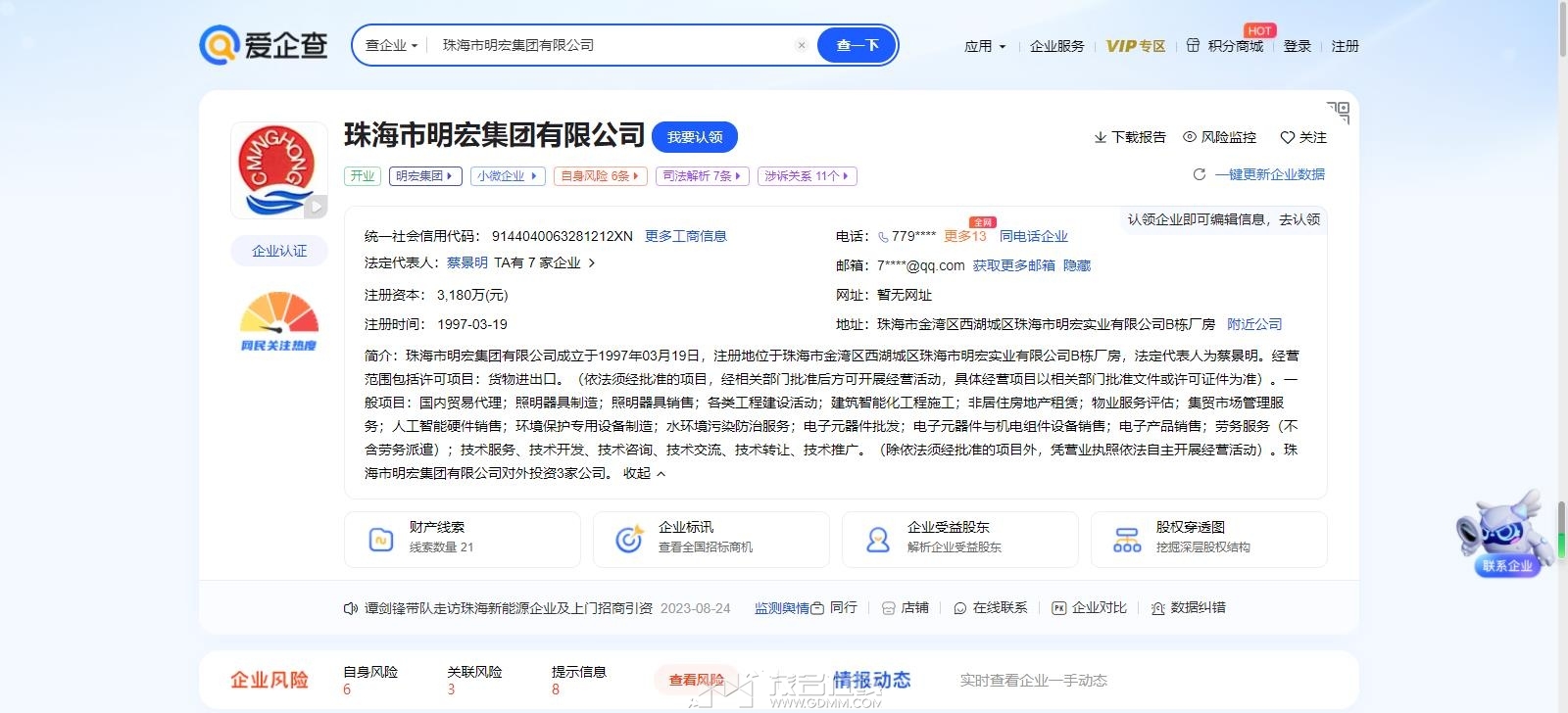Screen dimensions: 1568x713
Task: Go to 积分商城 from top navigation
Action: tap(1236, 46)
